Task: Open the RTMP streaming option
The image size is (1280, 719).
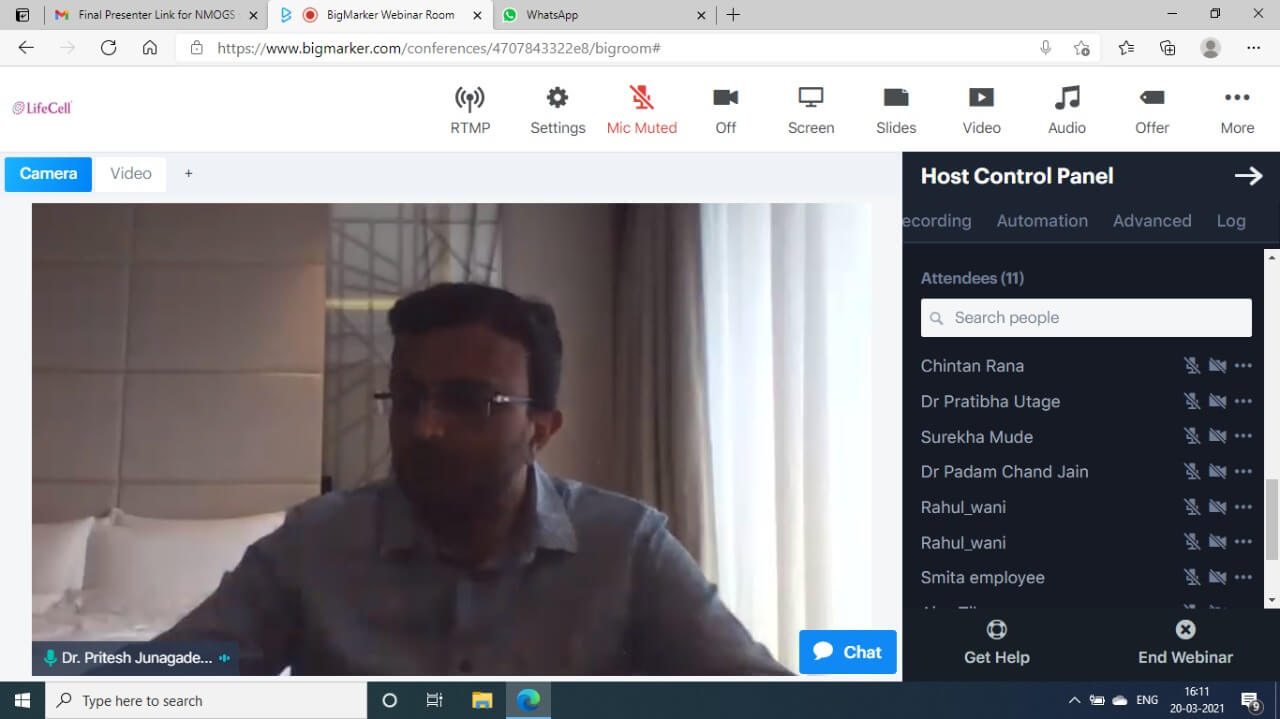Action: [470, 110]
